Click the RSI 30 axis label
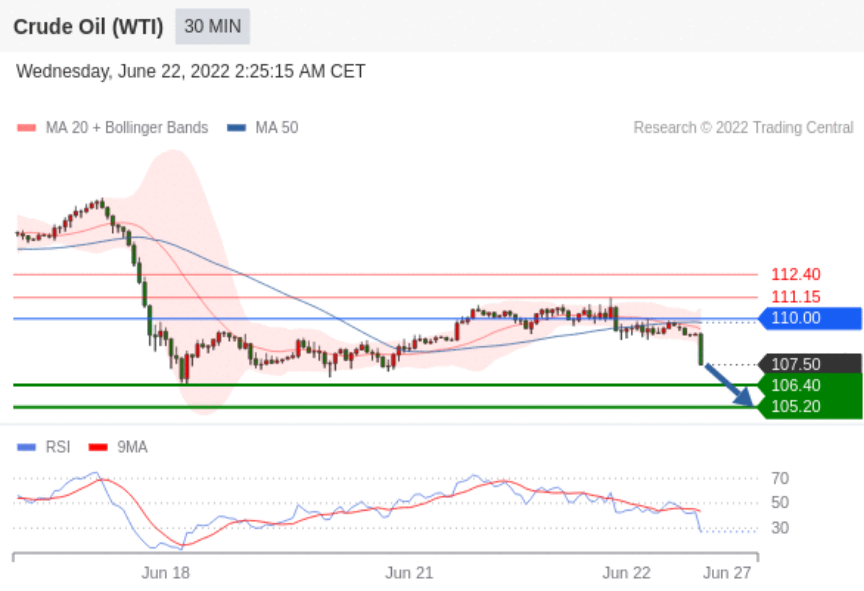Image resolution: width=864 pixels, height=591 pixels. click(780, 528)
